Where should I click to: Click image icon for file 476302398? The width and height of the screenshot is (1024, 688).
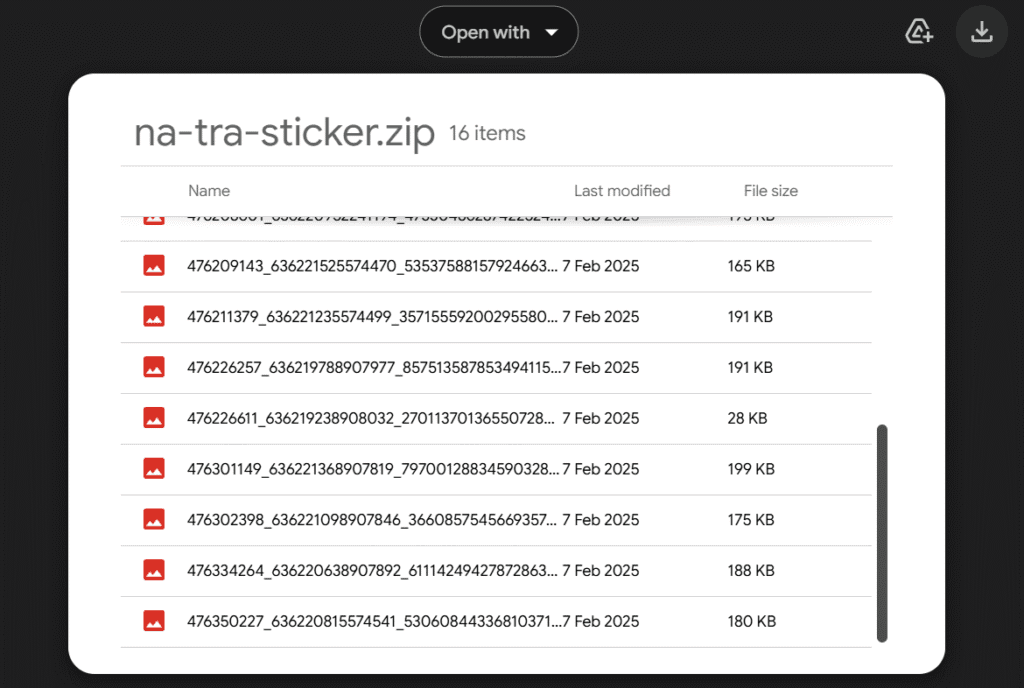point(154,520)
